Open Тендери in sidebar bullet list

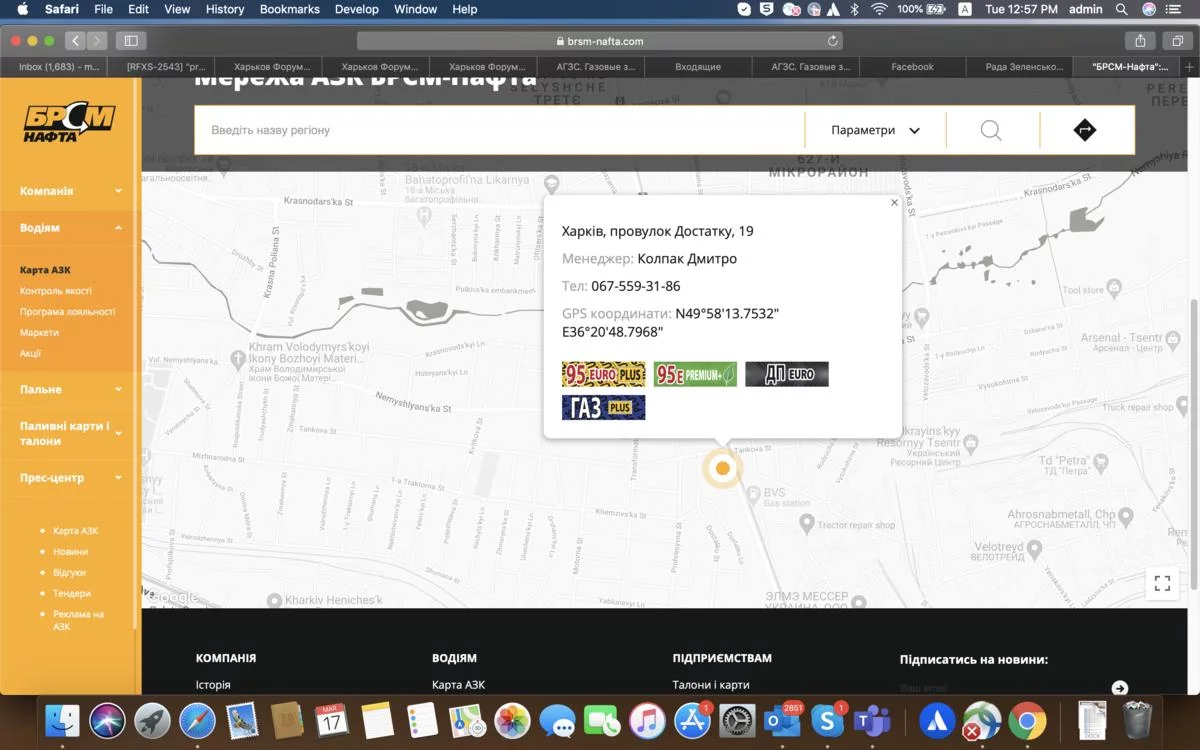click(72, 594)
